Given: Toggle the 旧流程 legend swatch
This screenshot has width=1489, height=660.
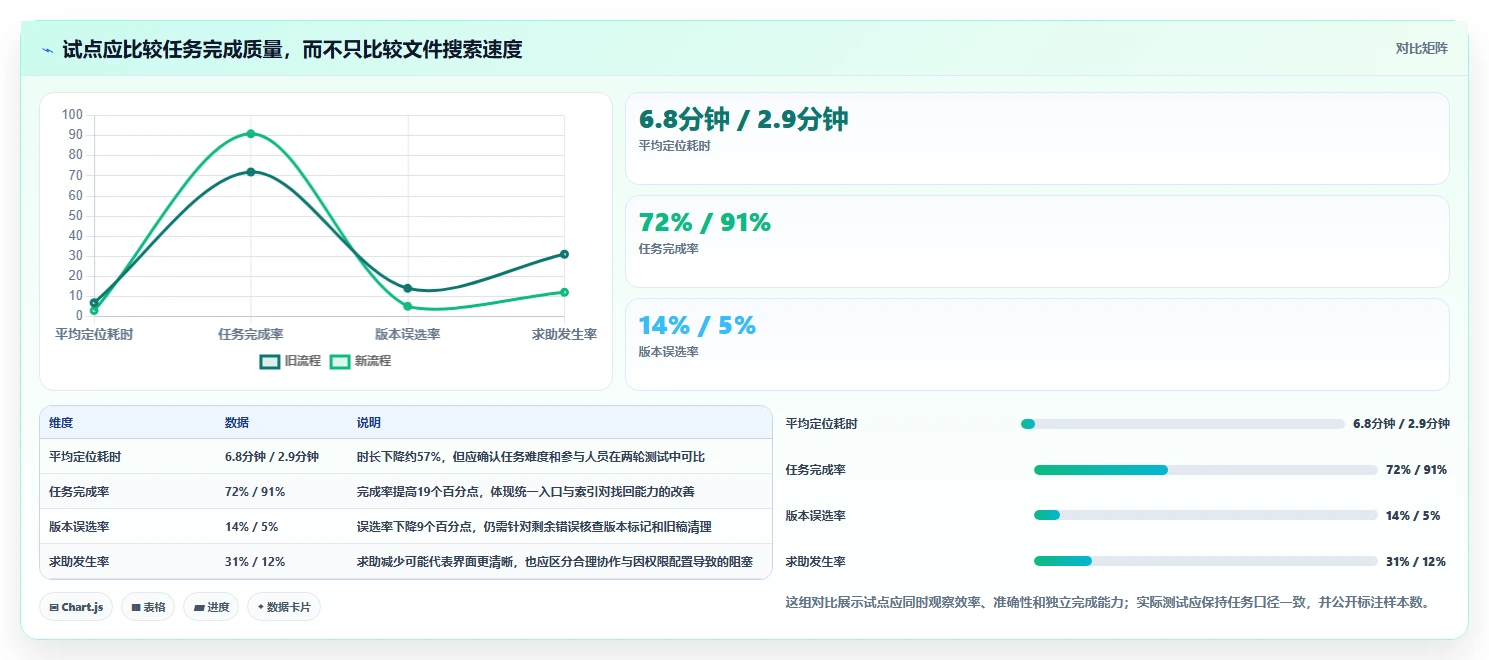Looking at the screenshot, I should [270, 361].
